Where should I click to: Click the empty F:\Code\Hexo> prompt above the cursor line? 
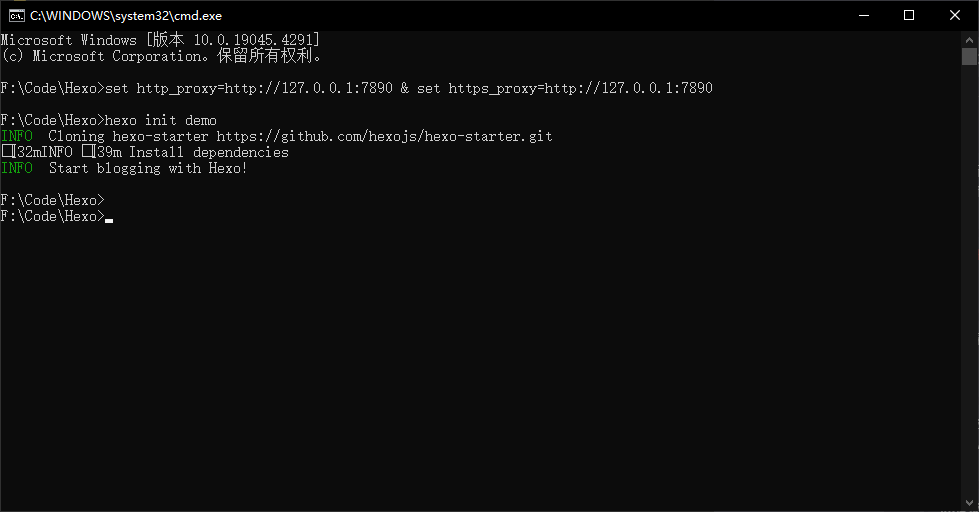[52, 200]
